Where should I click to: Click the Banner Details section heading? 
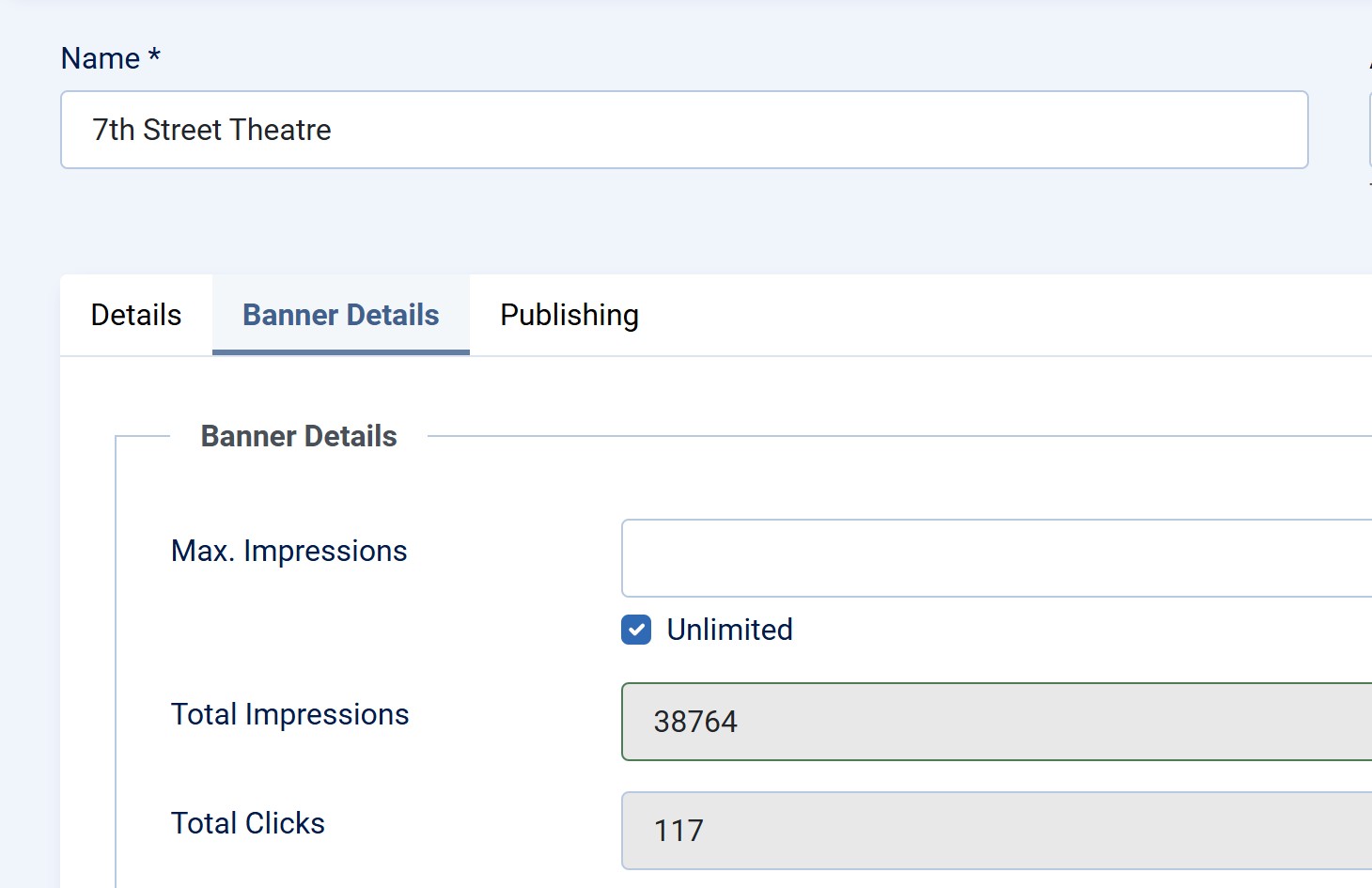pyautogui.click(x=299, y=436)
